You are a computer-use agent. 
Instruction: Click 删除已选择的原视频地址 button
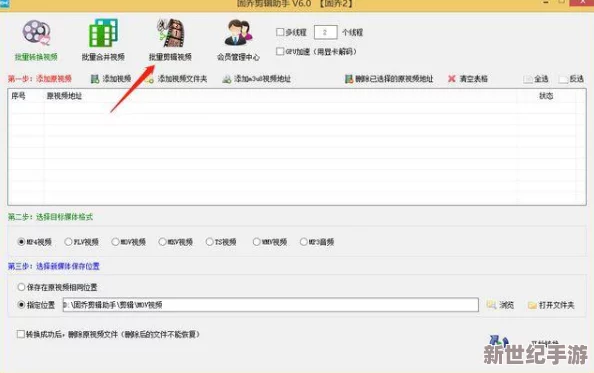(x=389, y=79)
